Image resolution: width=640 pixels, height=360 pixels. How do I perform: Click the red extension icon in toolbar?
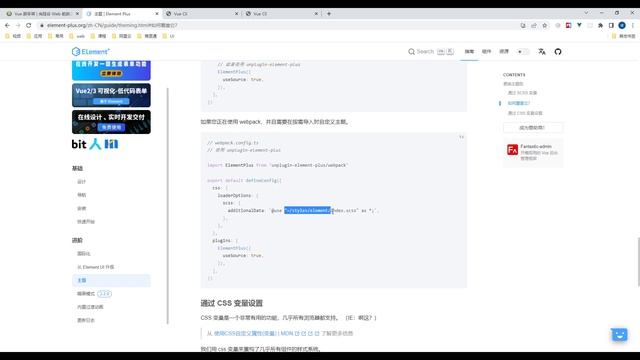[x=568, y=25]
